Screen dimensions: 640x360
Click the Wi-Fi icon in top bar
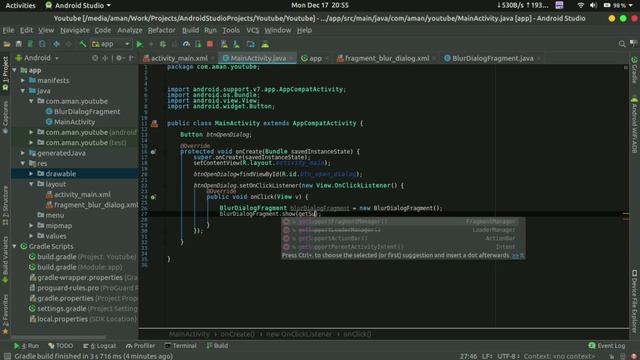click(x=580, y=5)
